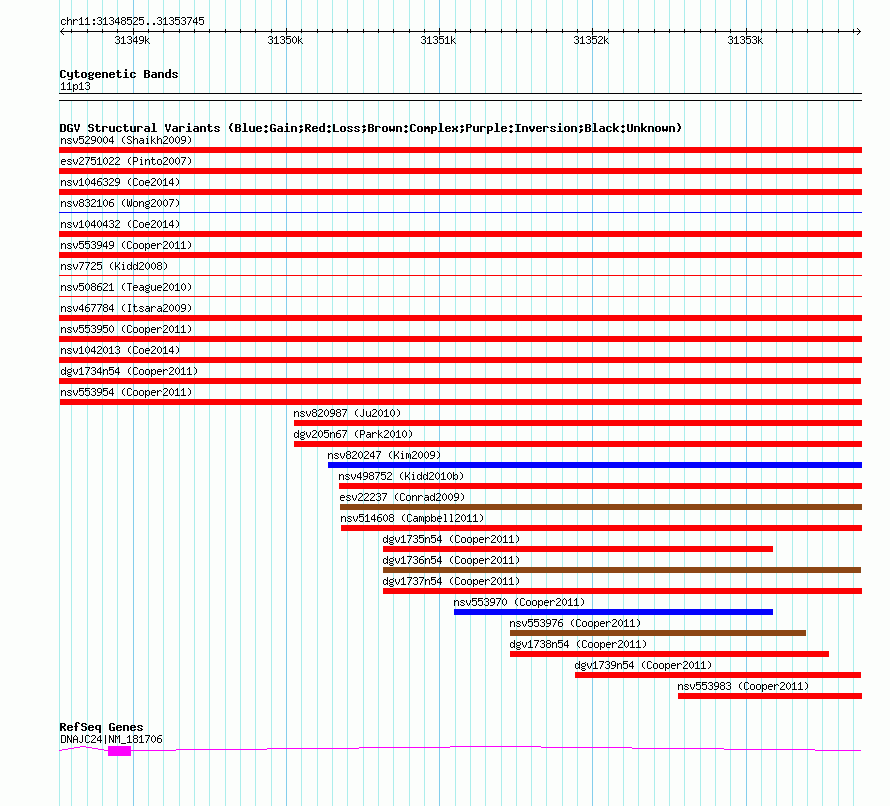The width and height of the screenshot is (890, 806).
Task: Select the dgv1736n54 (Cooper2011) label
Action: (x=451, y=560)
